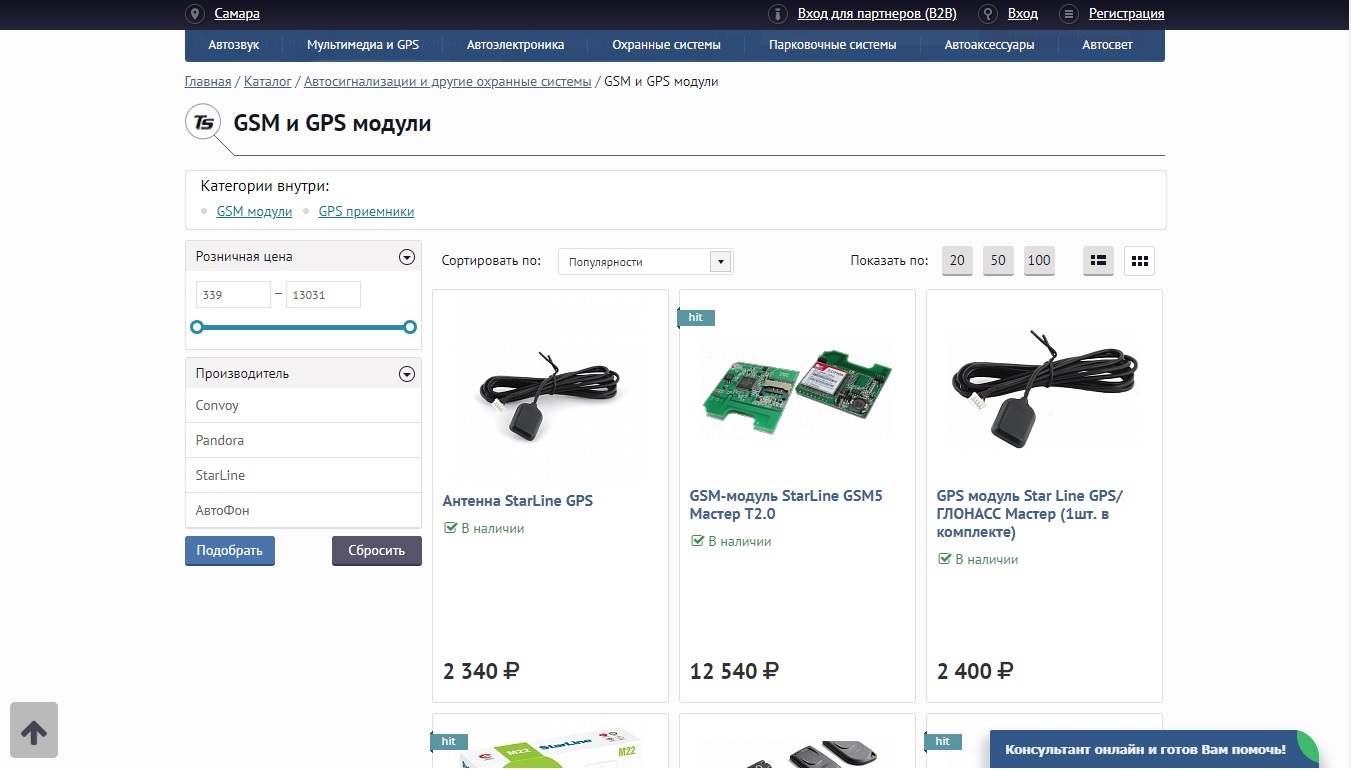Click the minimum price input field

(233, 295)
